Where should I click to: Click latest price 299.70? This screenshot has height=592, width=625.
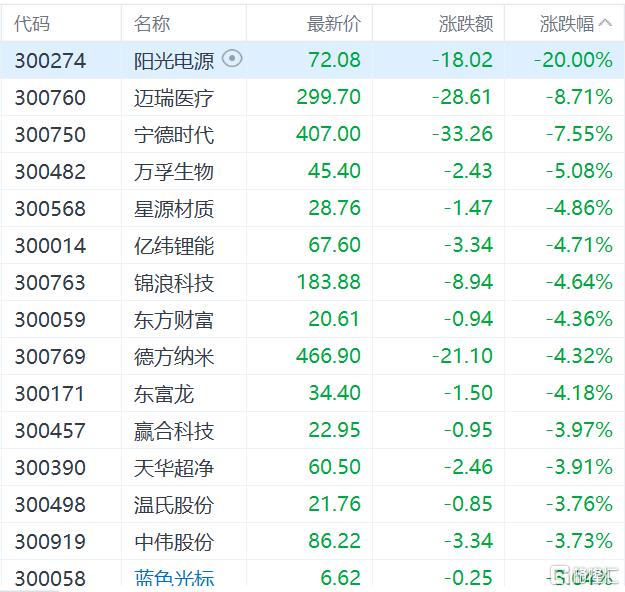tap(328, 97)
